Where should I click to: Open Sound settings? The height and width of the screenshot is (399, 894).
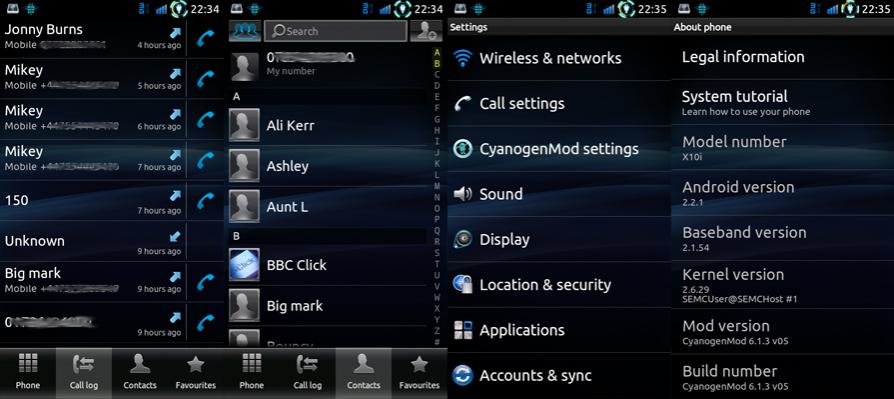tap(559, 194)
